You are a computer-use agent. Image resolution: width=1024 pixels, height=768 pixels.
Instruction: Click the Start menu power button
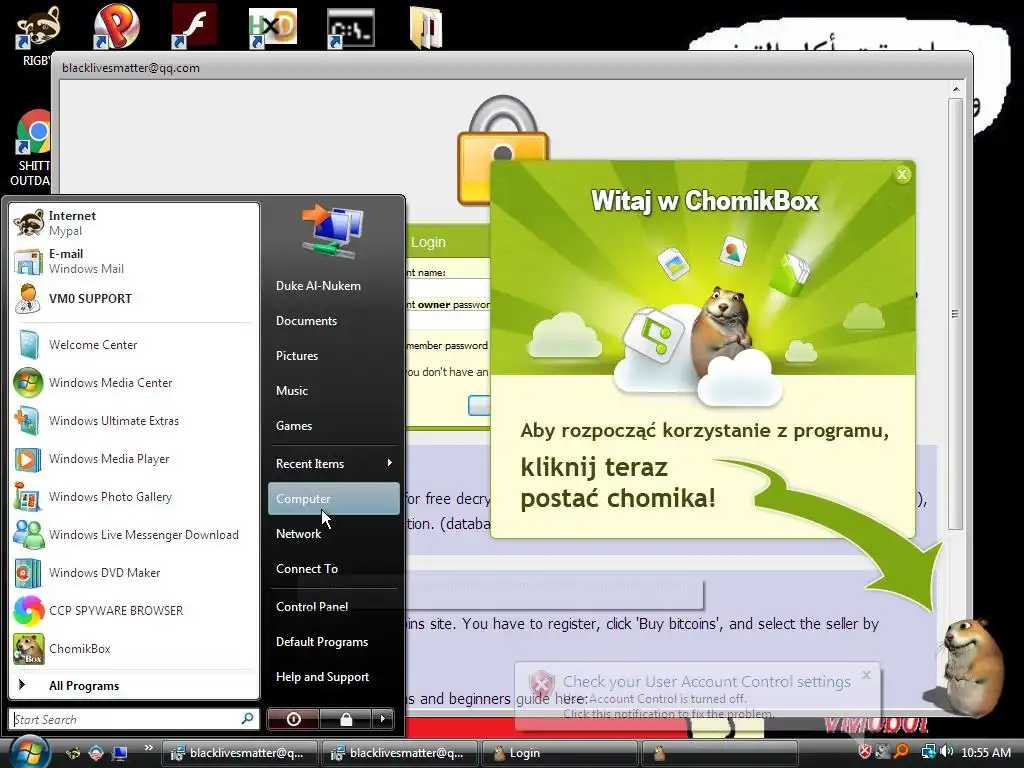[x=293, y=719]
